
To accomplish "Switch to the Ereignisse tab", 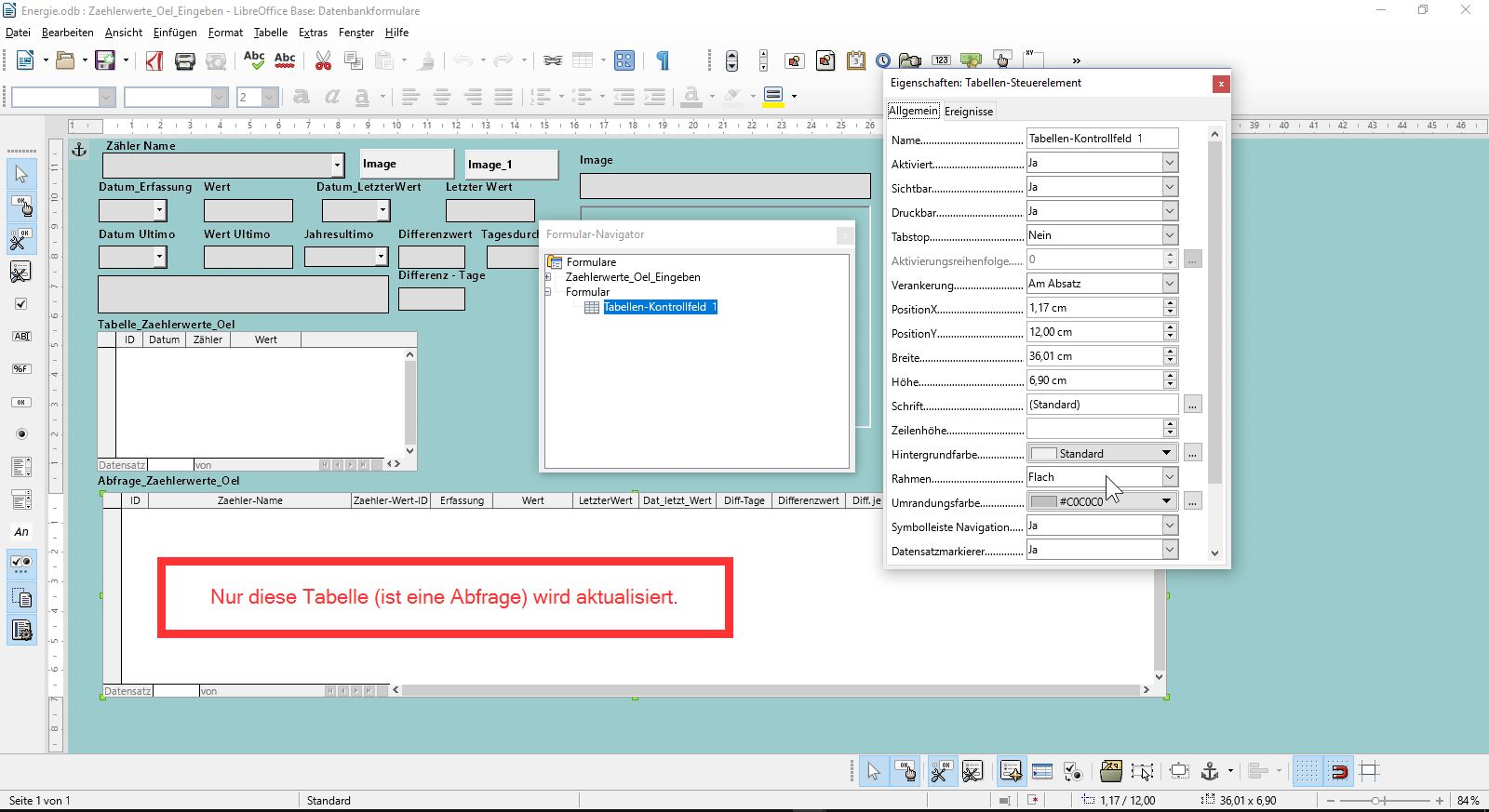I will (969, 112).
